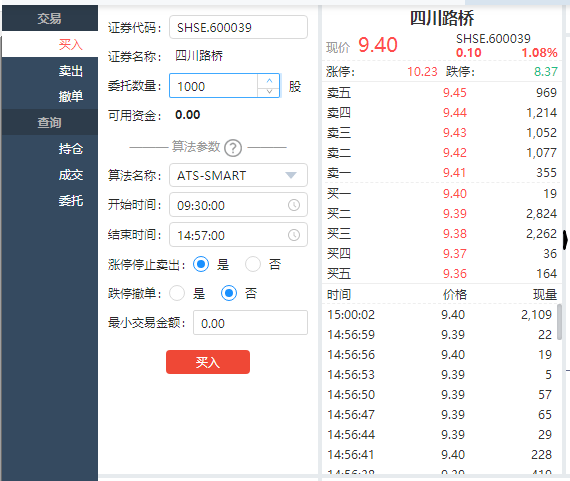This screenshot has height=481, width=570.
Task: Open the 撤单 (cancel order) menu item
Action: tap(50, 96)
